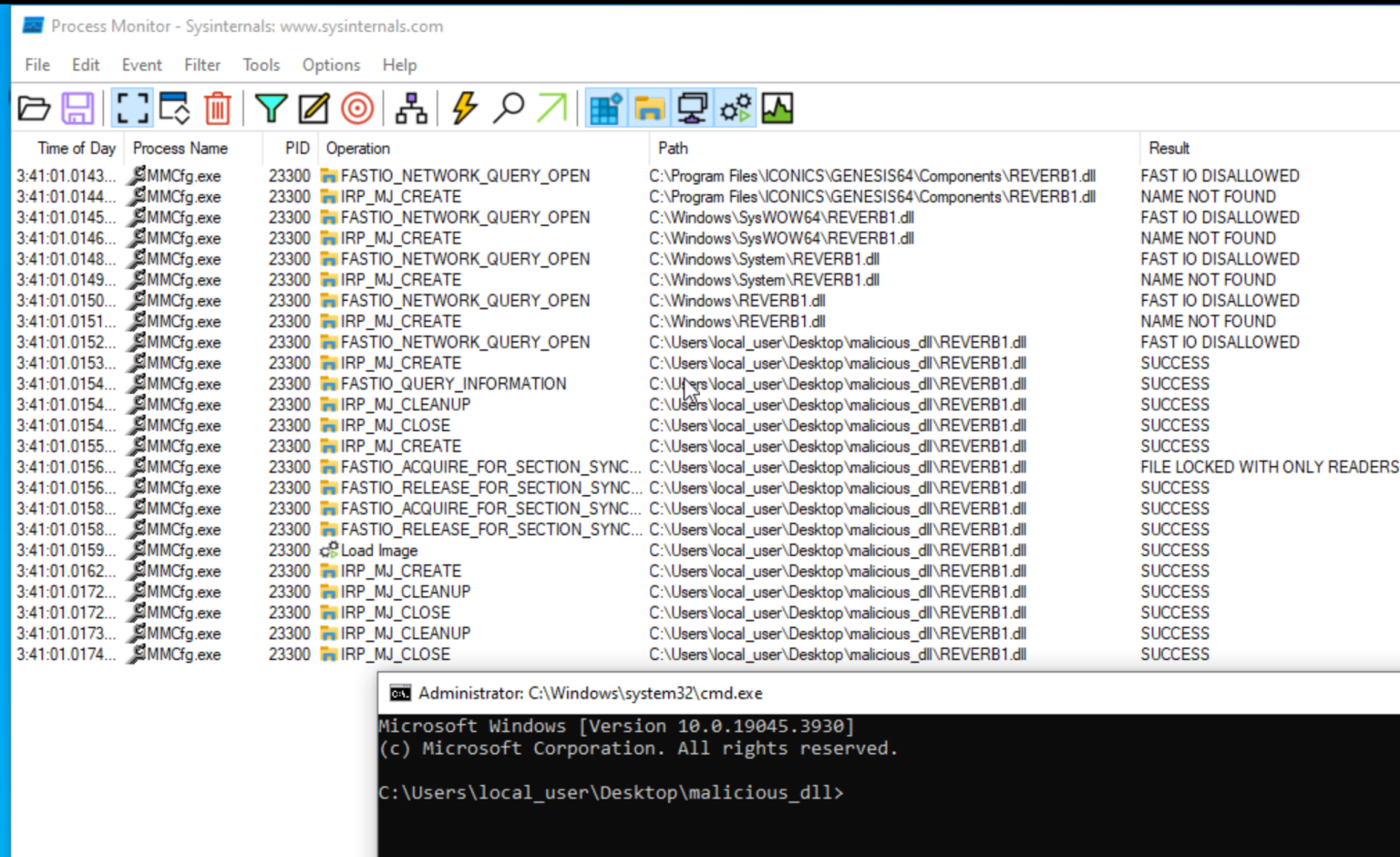
Task: Open the Find dialog via the magnifier icon
Action: click(510, 107)
